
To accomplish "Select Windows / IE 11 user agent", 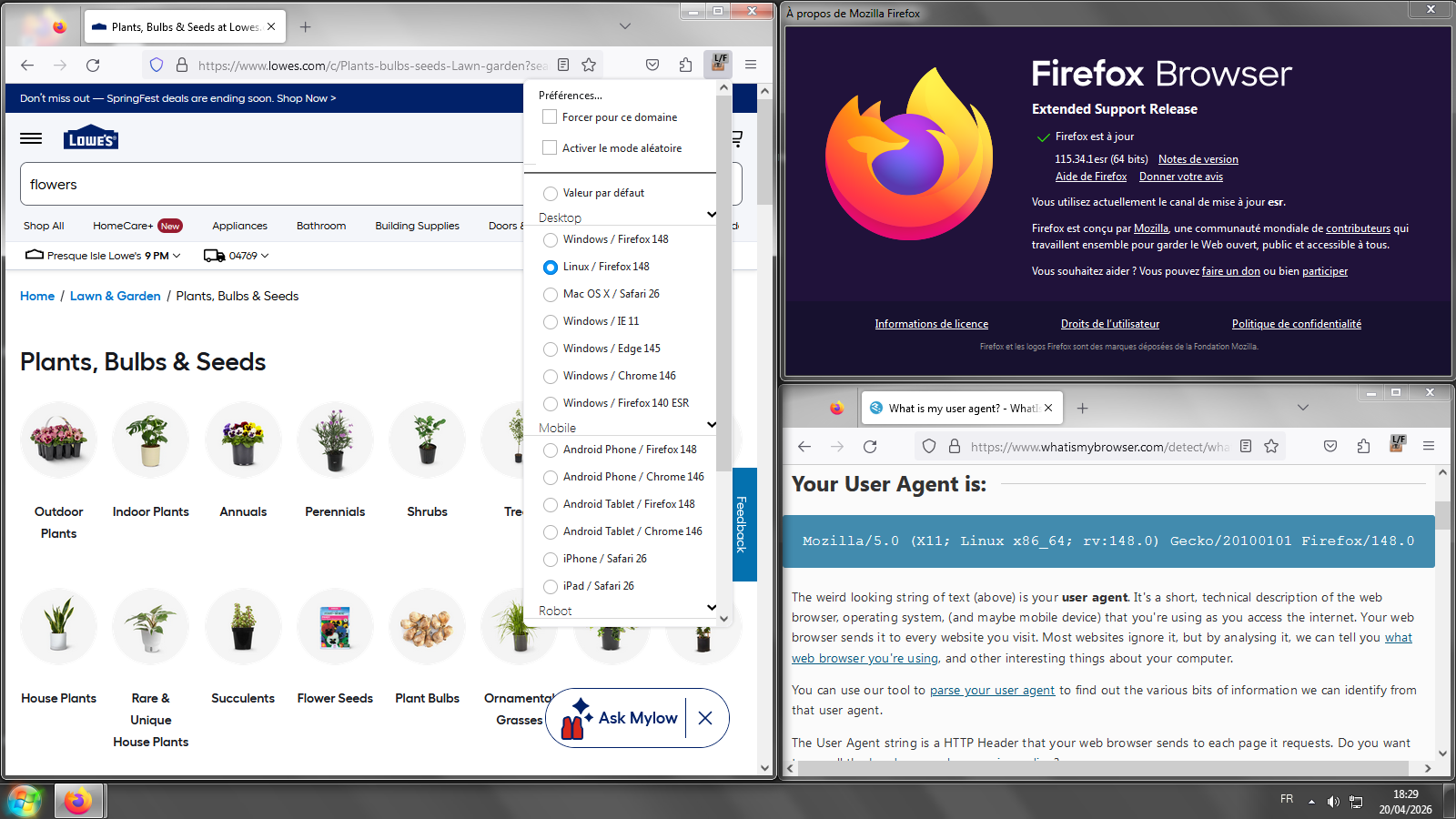I will 551,321.
